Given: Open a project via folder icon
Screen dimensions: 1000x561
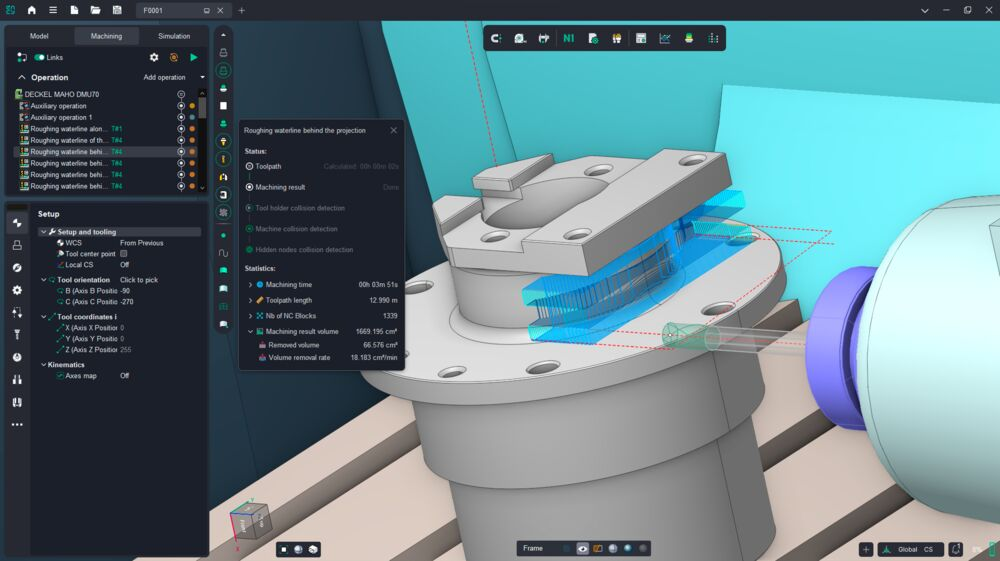Looking at the screenshot, I should pyautogui.click(x=95, y=10).
